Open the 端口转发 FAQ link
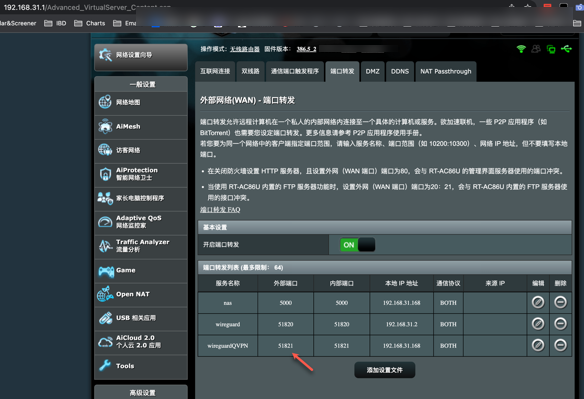 (220, 210)
